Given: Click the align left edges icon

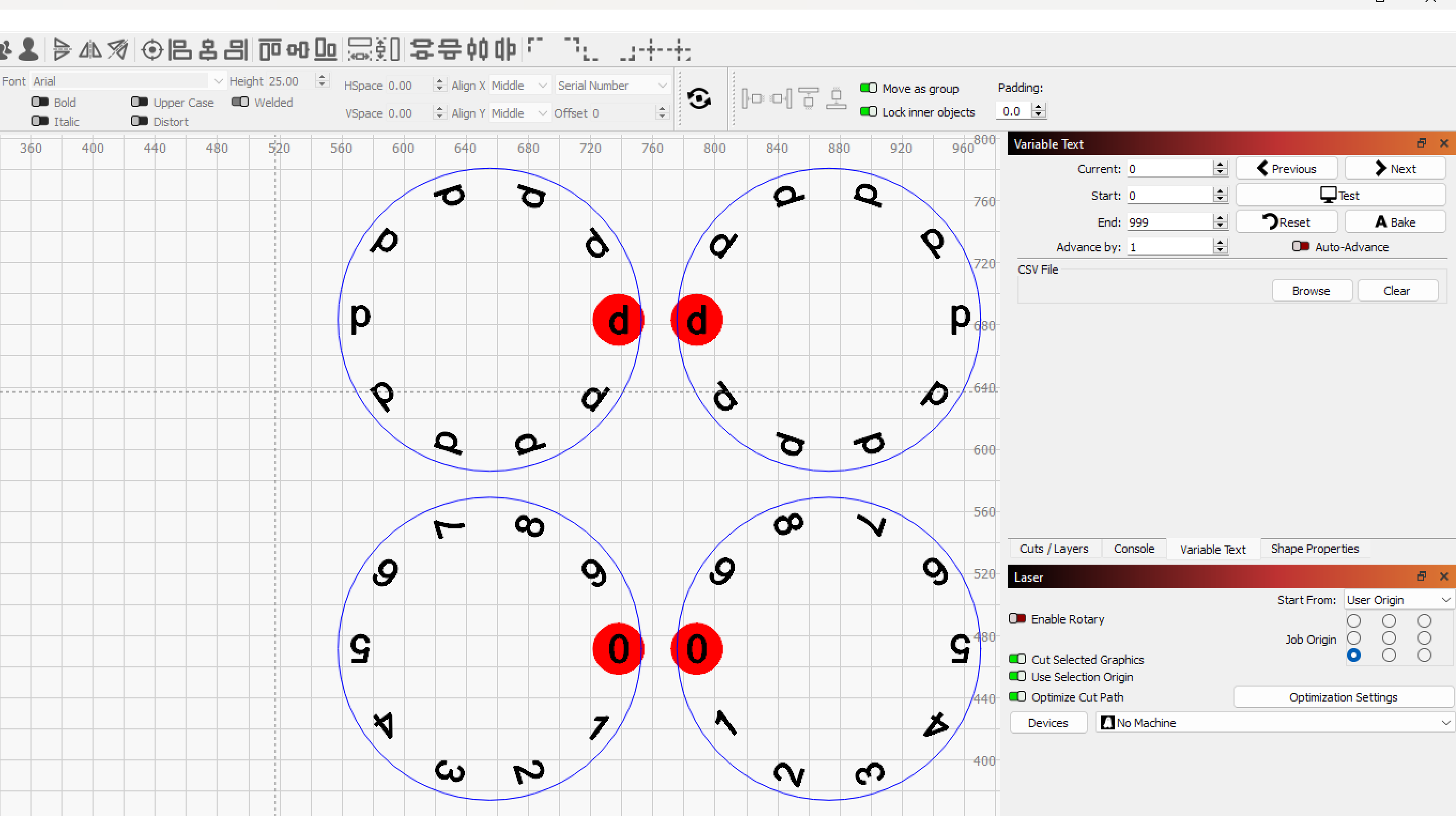Looking at the screenshot, I should click(180, 50).
